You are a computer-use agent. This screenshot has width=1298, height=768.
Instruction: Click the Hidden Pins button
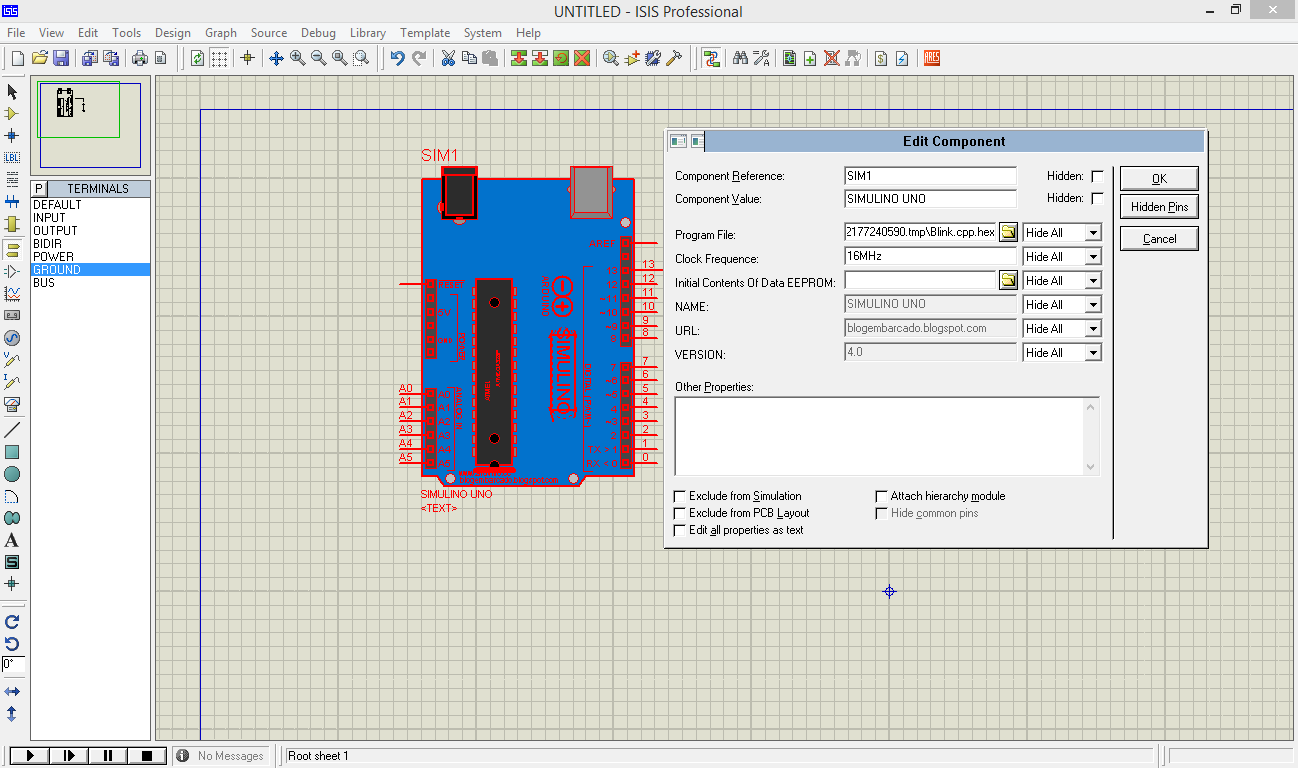point(1159,207)
